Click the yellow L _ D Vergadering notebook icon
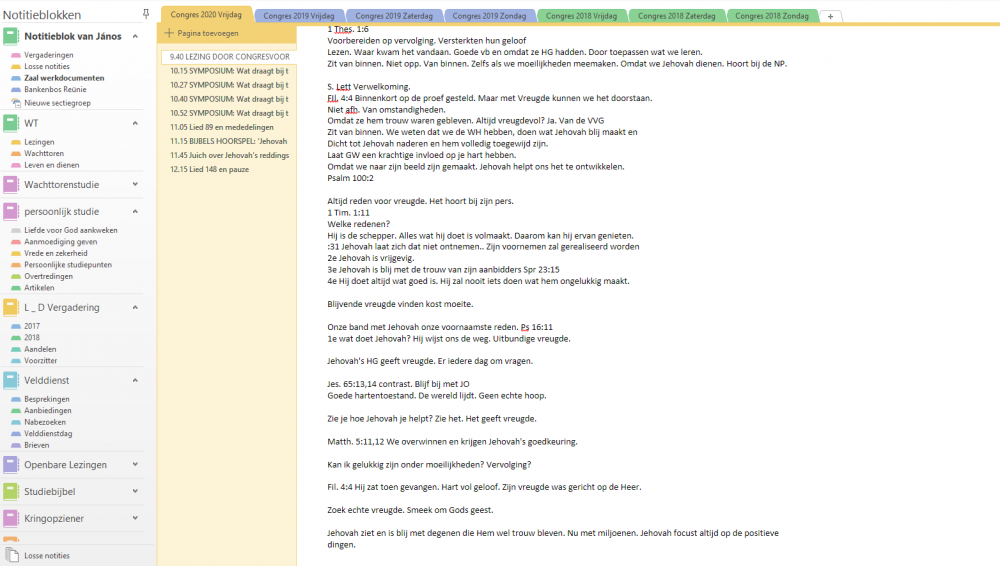 point(11,307)
